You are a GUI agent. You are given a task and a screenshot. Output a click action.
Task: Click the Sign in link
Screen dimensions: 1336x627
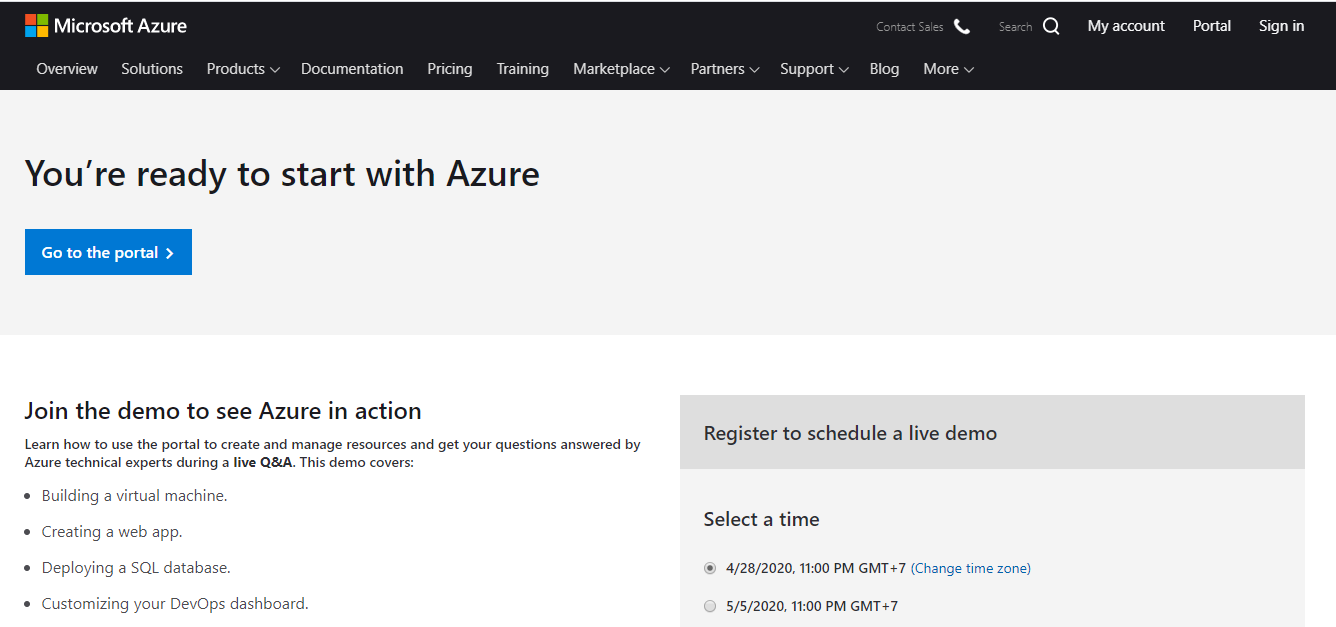tap(1281, 26)
